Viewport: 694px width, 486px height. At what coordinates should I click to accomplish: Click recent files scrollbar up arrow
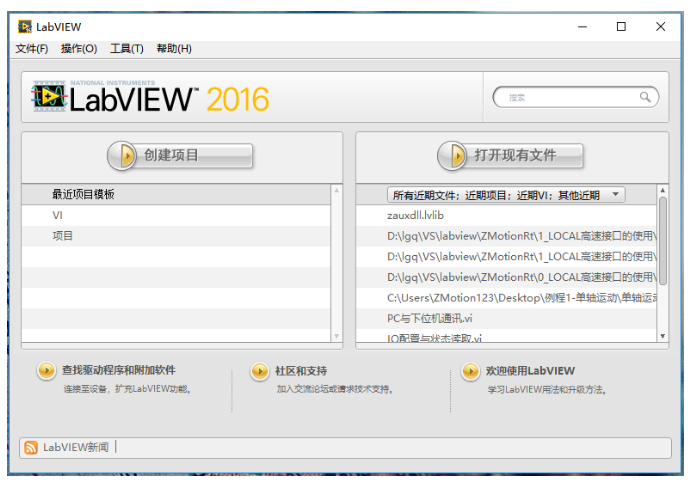[663, 190]
